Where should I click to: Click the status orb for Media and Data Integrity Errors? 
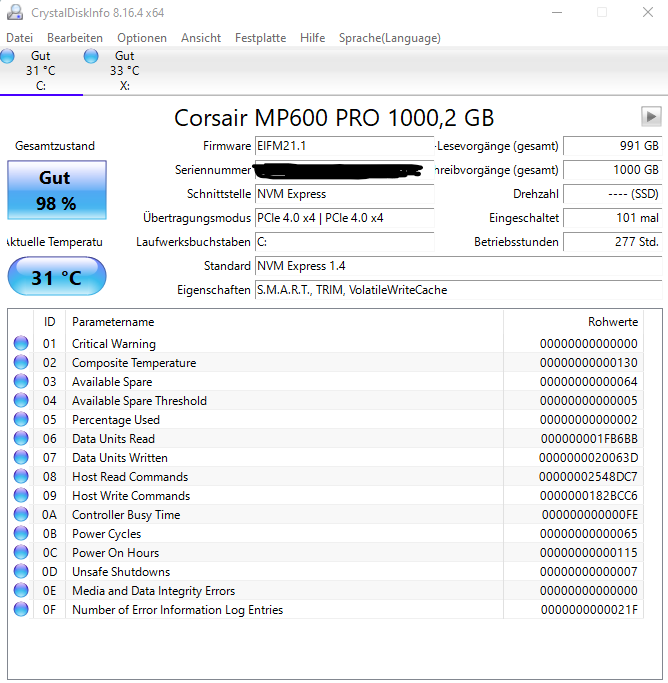pos(21,590)
